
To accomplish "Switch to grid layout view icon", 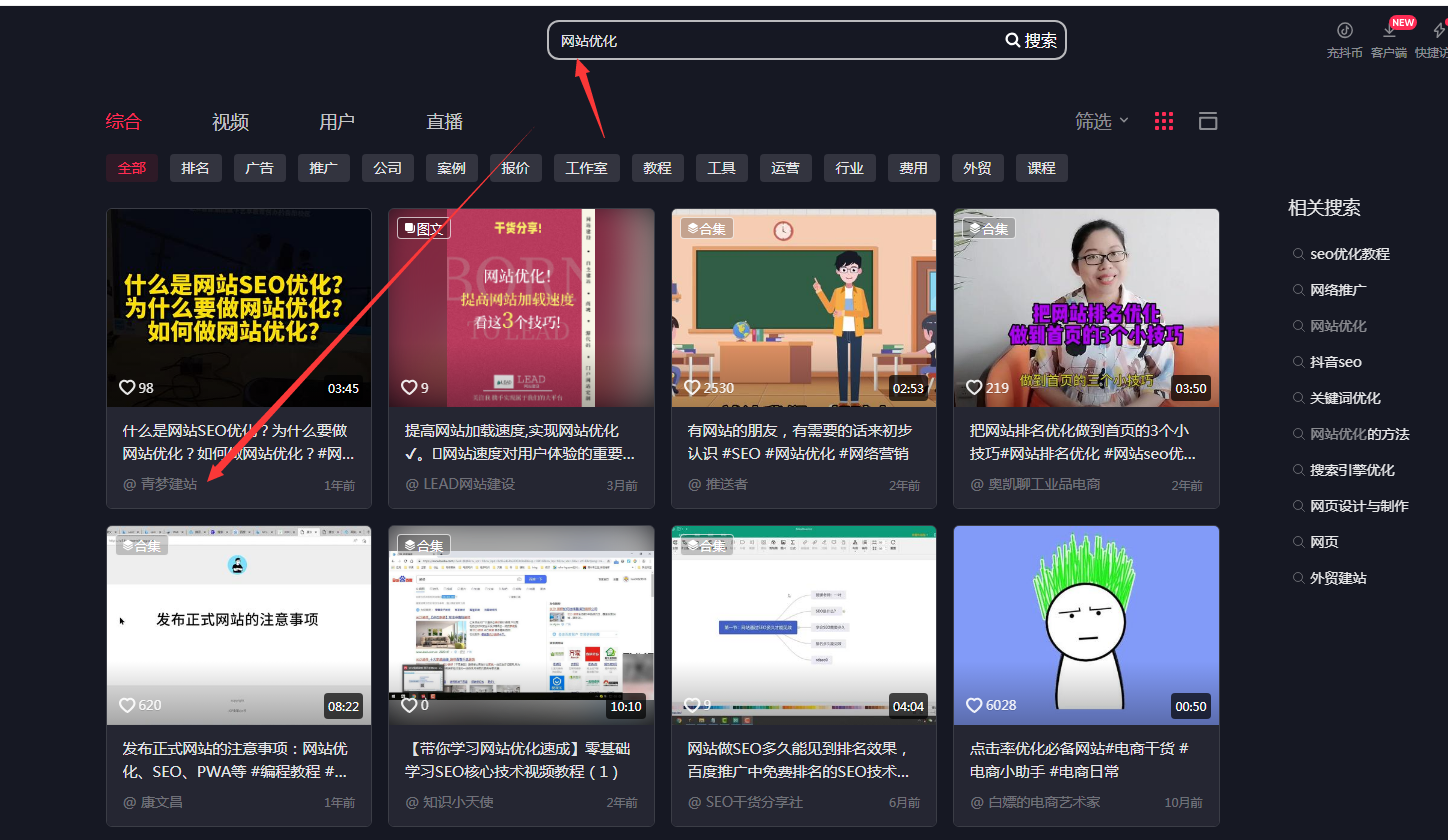I will (x=1164, y=121).
